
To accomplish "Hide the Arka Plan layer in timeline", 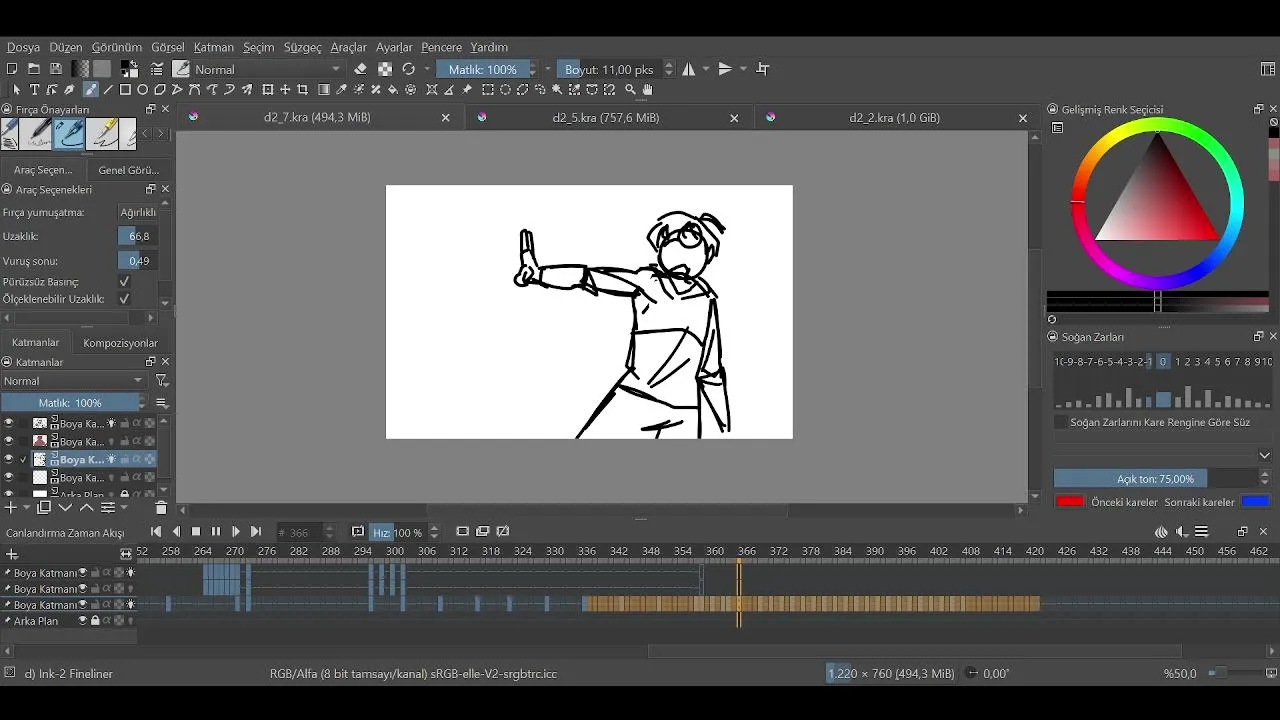I will point(83,621).
